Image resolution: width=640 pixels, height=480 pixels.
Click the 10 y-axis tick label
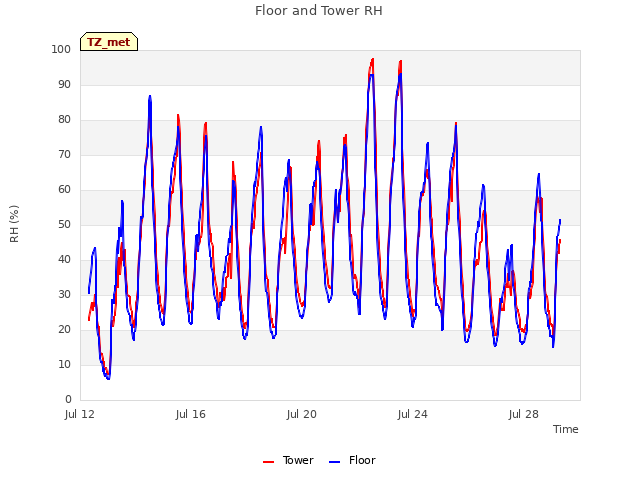click(x=64, y=364)
